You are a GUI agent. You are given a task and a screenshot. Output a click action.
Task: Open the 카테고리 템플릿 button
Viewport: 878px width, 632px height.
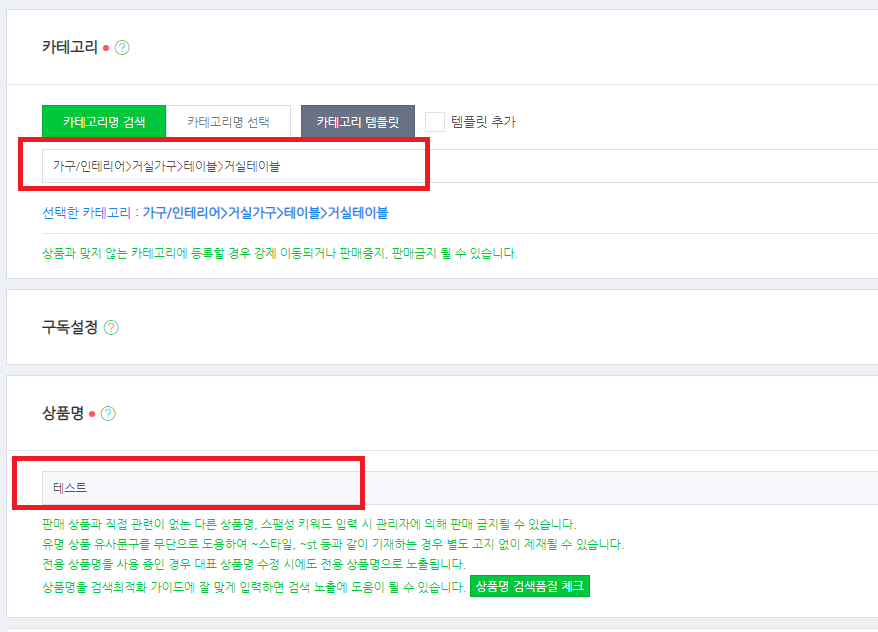(x=358, y=121)
